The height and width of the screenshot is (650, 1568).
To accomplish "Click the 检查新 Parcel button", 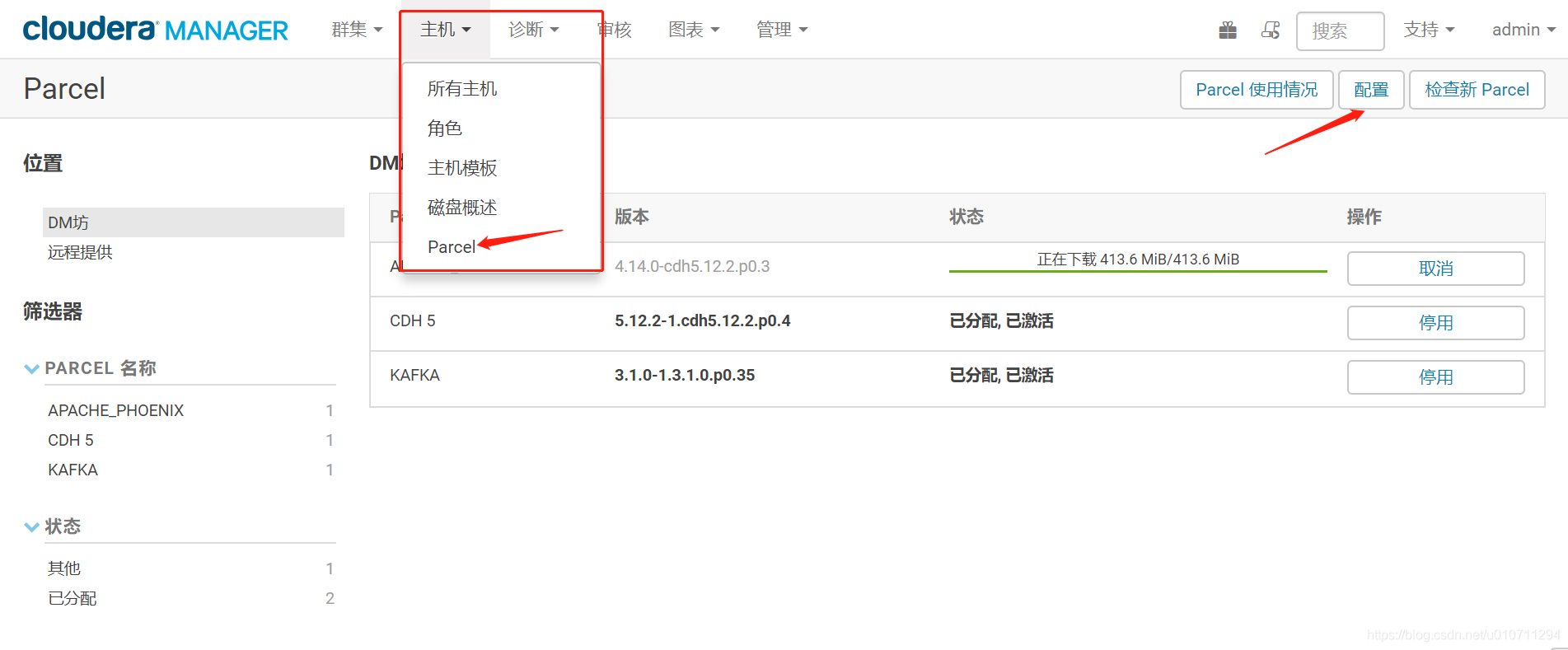I will [x=1477, y=90].
